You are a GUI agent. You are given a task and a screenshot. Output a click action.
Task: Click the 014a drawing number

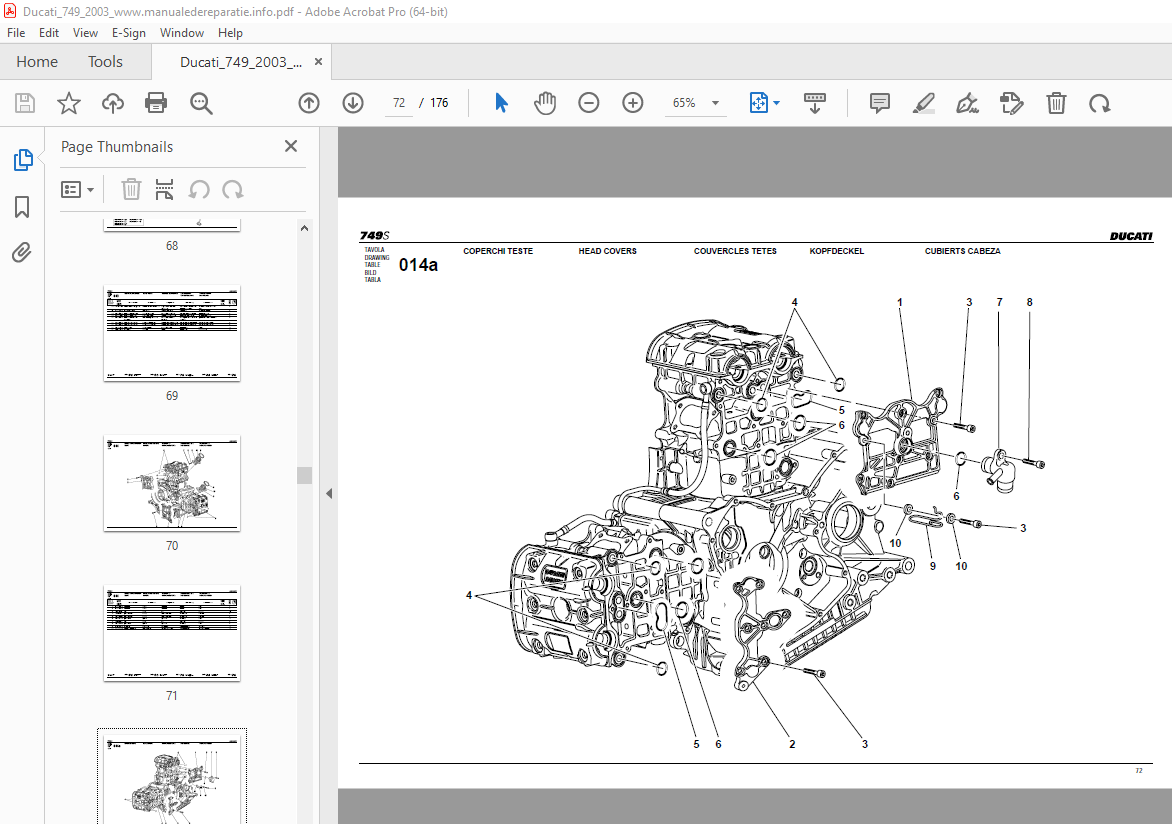point(419,265)
